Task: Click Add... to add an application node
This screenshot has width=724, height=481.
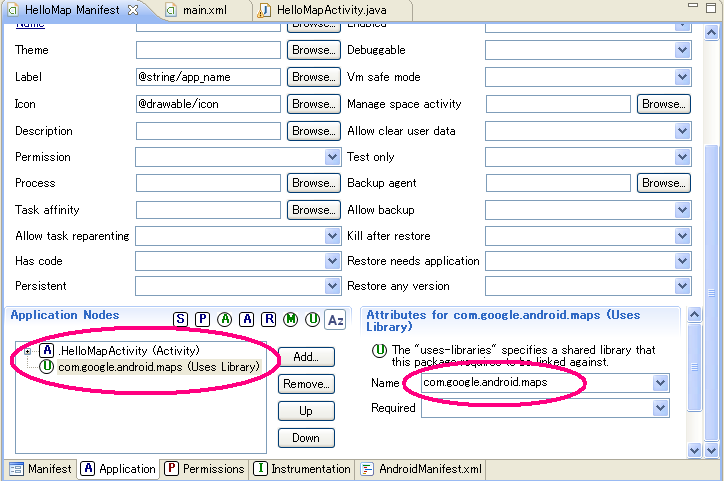Action: click(x=306, y=357)
